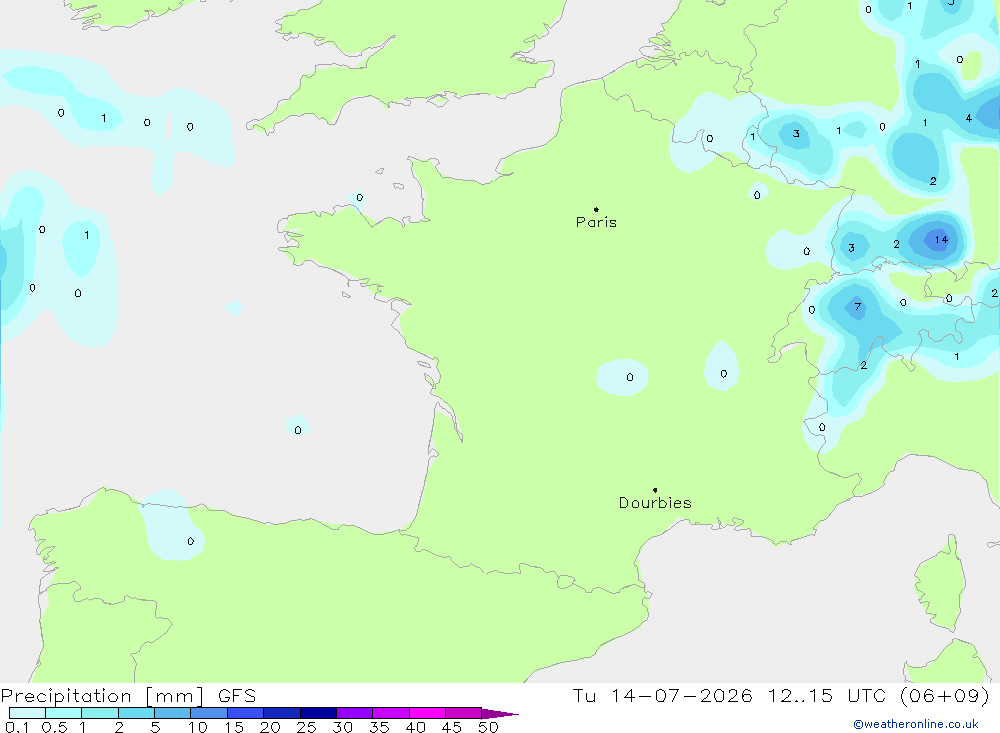Pick the 0.1–0.5 mm legend swatch
The width and height of the screenshot is (1000, 733).
[27, 713]
